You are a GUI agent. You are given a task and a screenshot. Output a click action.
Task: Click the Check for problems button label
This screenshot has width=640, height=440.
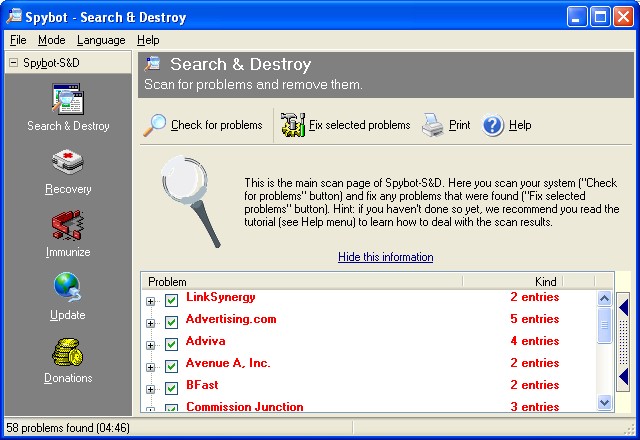tap(216, 125)
